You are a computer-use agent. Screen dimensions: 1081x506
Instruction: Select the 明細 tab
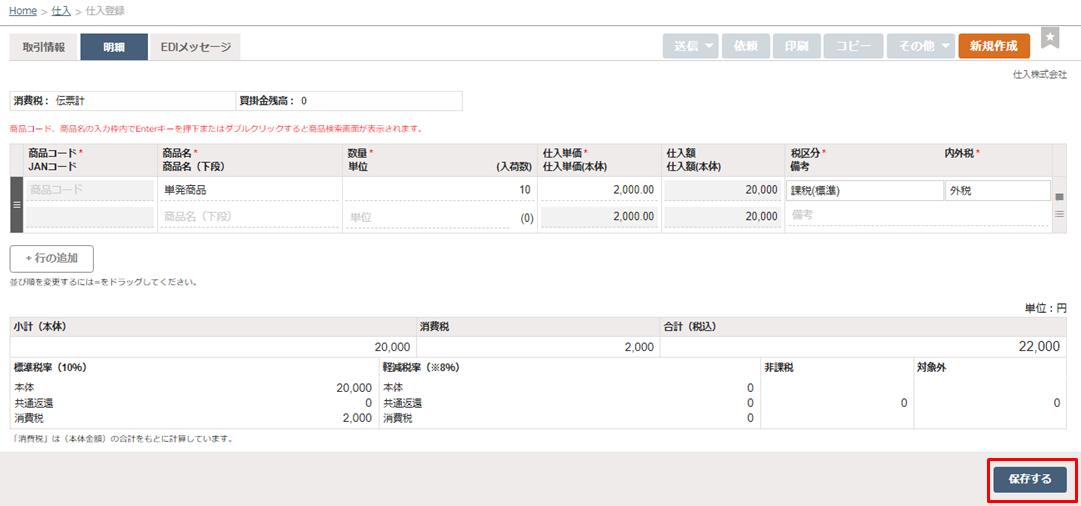pyautogui.click(x=114, y=47)
